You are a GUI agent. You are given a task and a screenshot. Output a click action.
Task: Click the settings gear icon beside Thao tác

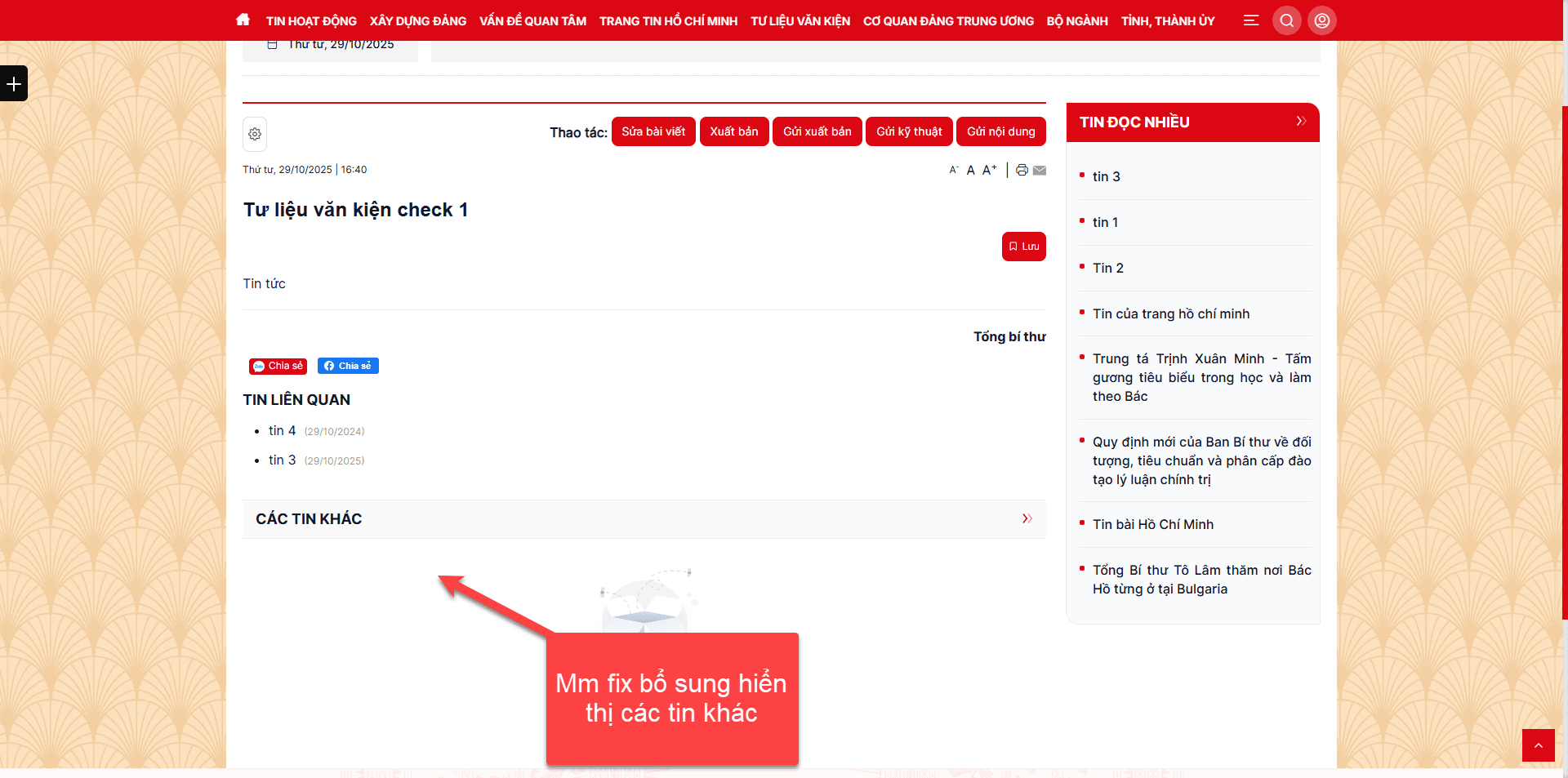255,134
